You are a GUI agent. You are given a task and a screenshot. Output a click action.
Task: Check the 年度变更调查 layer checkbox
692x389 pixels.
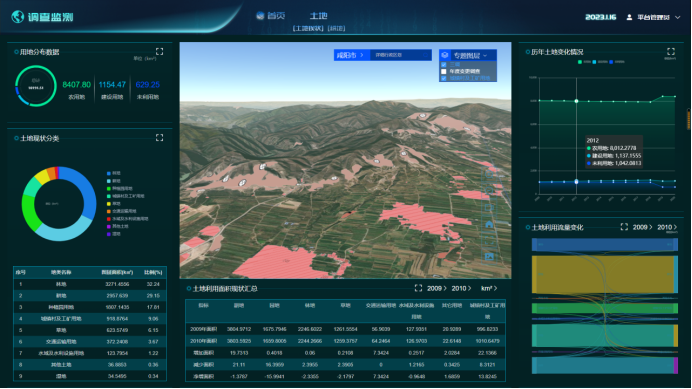[444, 71]
